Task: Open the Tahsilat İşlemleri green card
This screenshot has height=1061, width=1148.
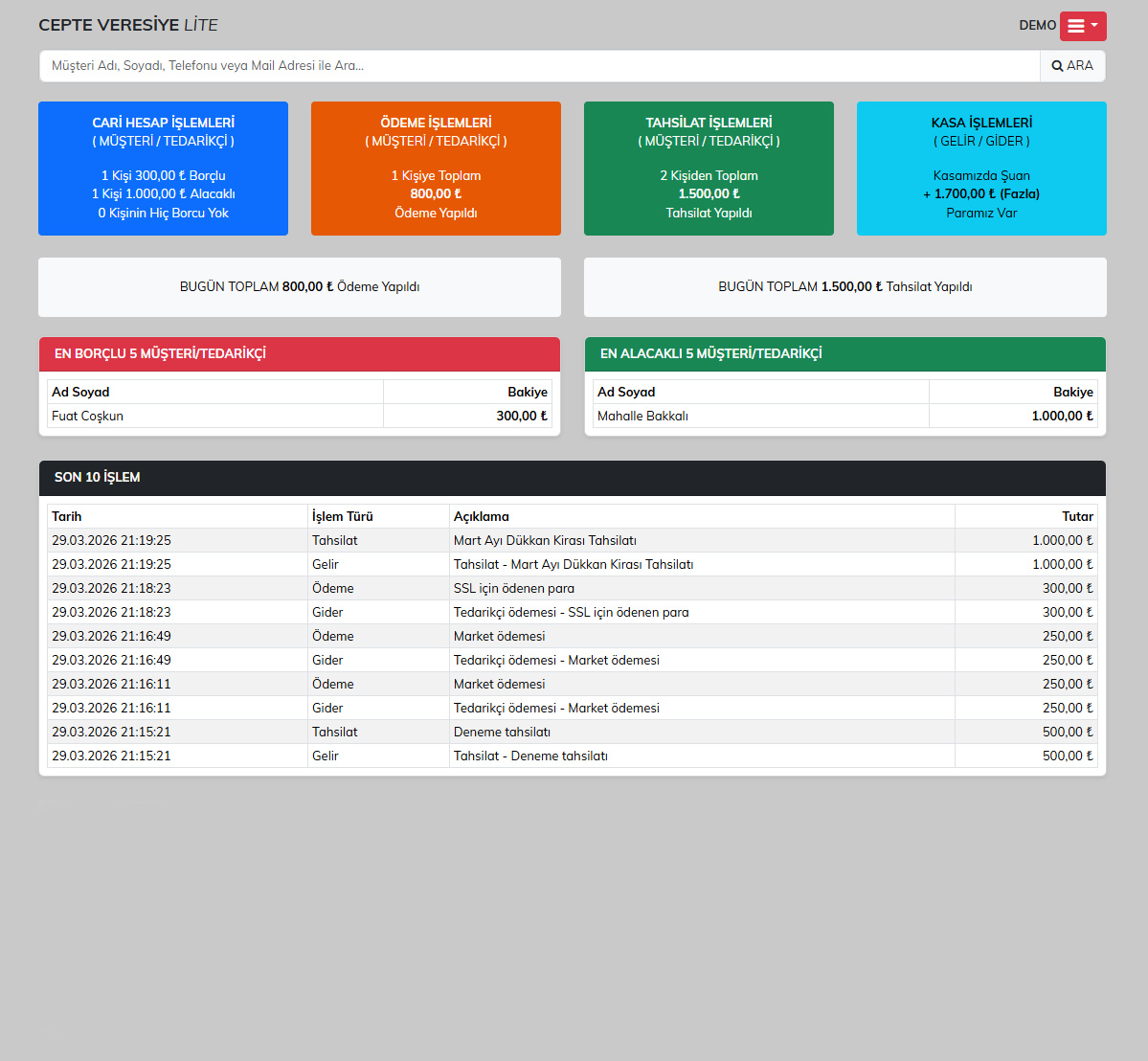Action: pyautogui.click(x=709, y=169)
